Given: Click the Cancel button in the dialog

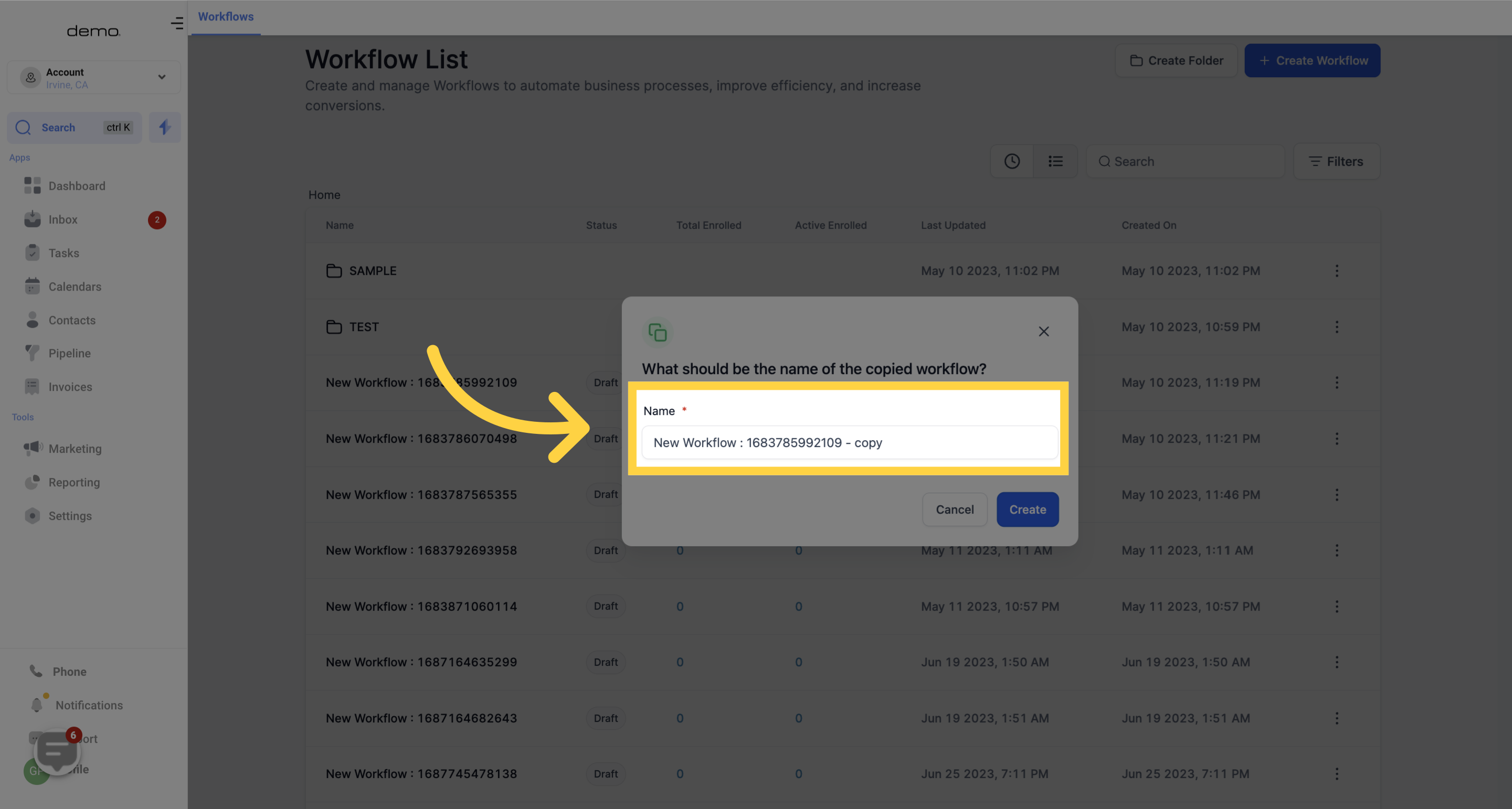Looking at the screenshot, I should (954, 509).
